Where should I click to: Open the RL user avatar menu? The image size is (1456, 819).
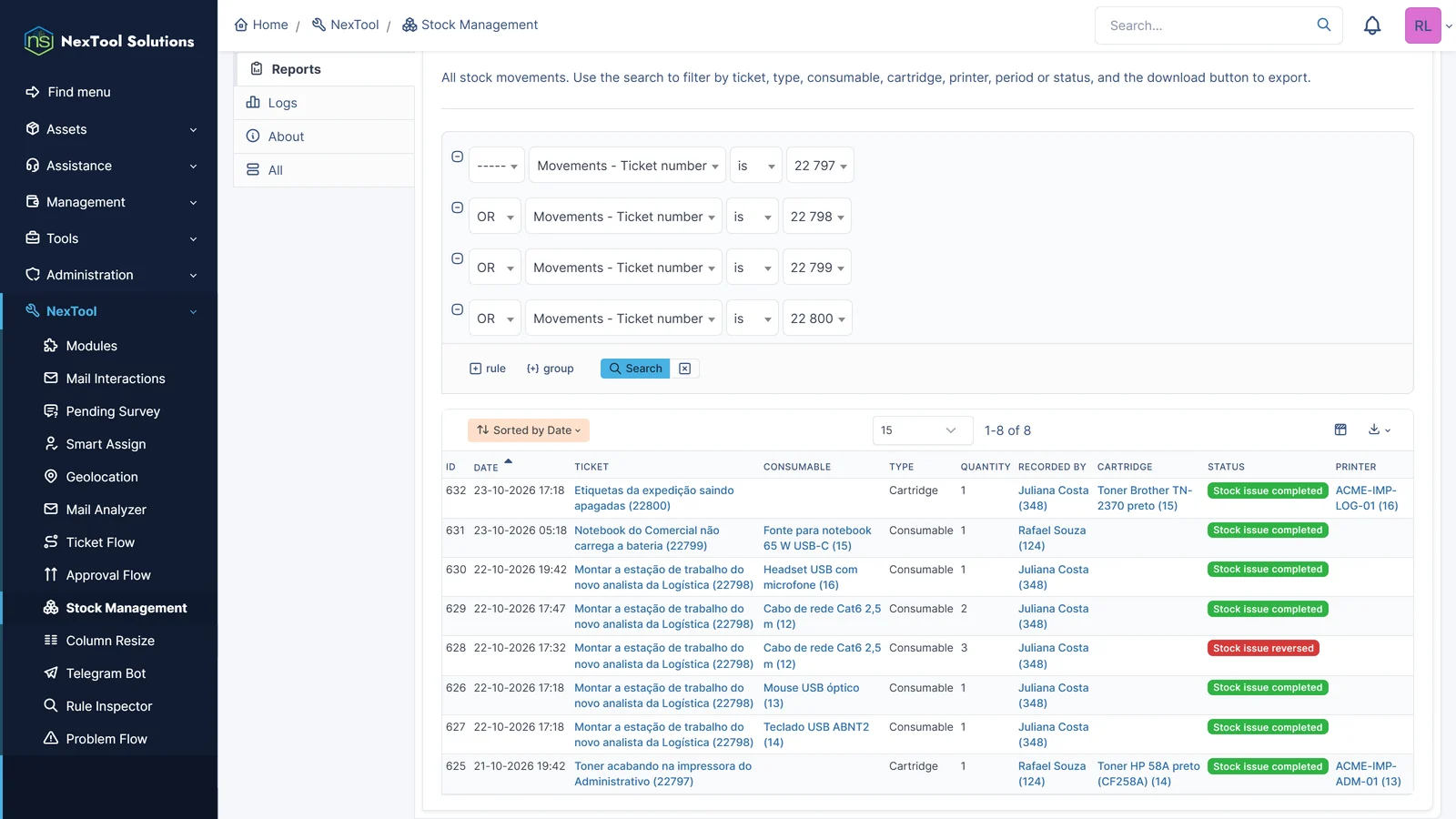click(1422, 25)
